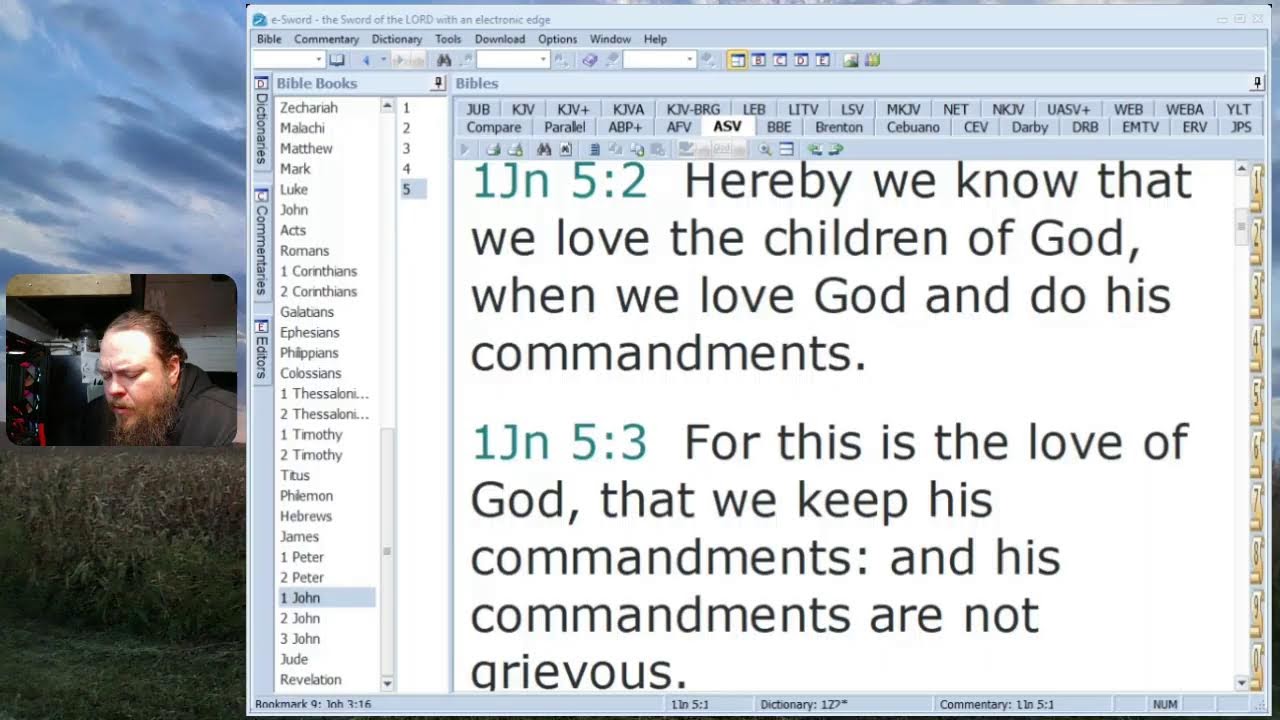Open dropdown arrow next to back button
This screenshot has width=1280, height=720.
tap(382, 60)
